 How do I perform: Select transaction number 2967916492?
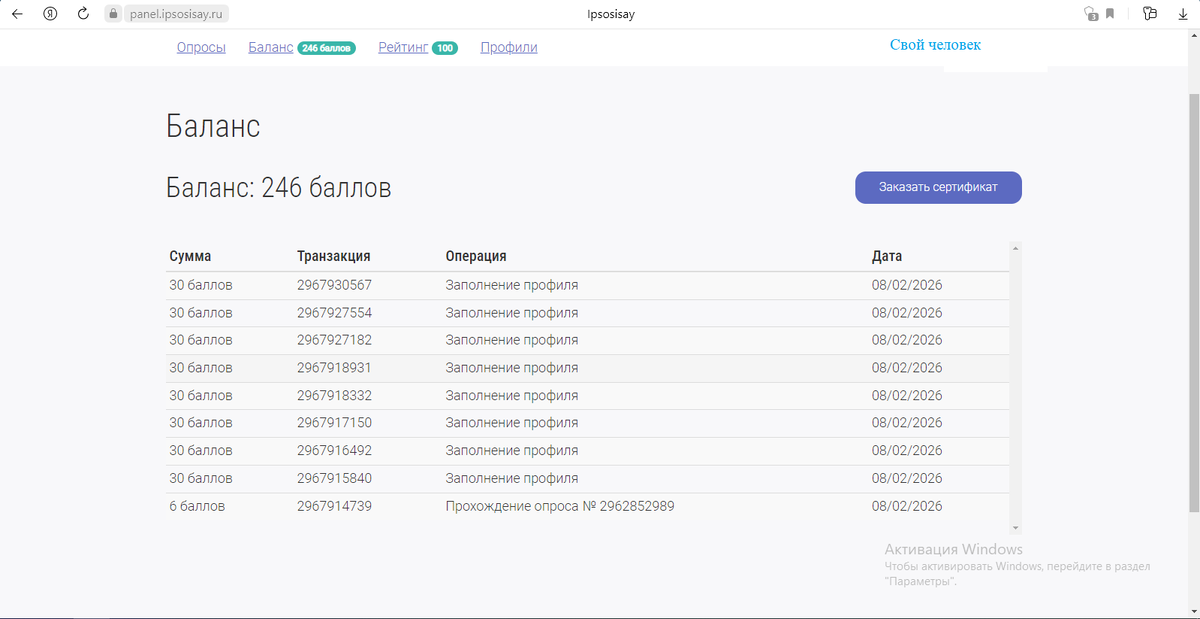tap(334, 451)
